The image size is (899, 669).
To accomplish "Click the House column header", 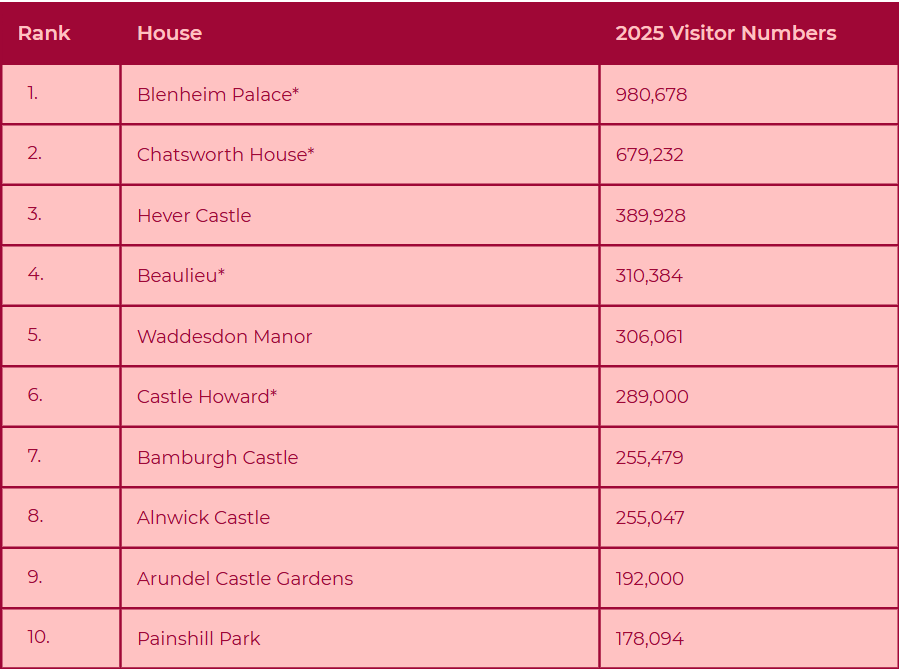I will 169,33.
